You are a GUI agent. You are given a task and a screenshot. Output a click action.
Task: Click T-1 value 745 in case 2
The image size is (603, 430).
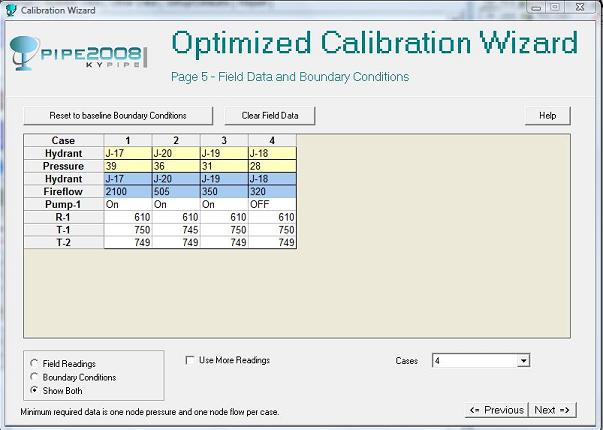(x=176, y=230)
